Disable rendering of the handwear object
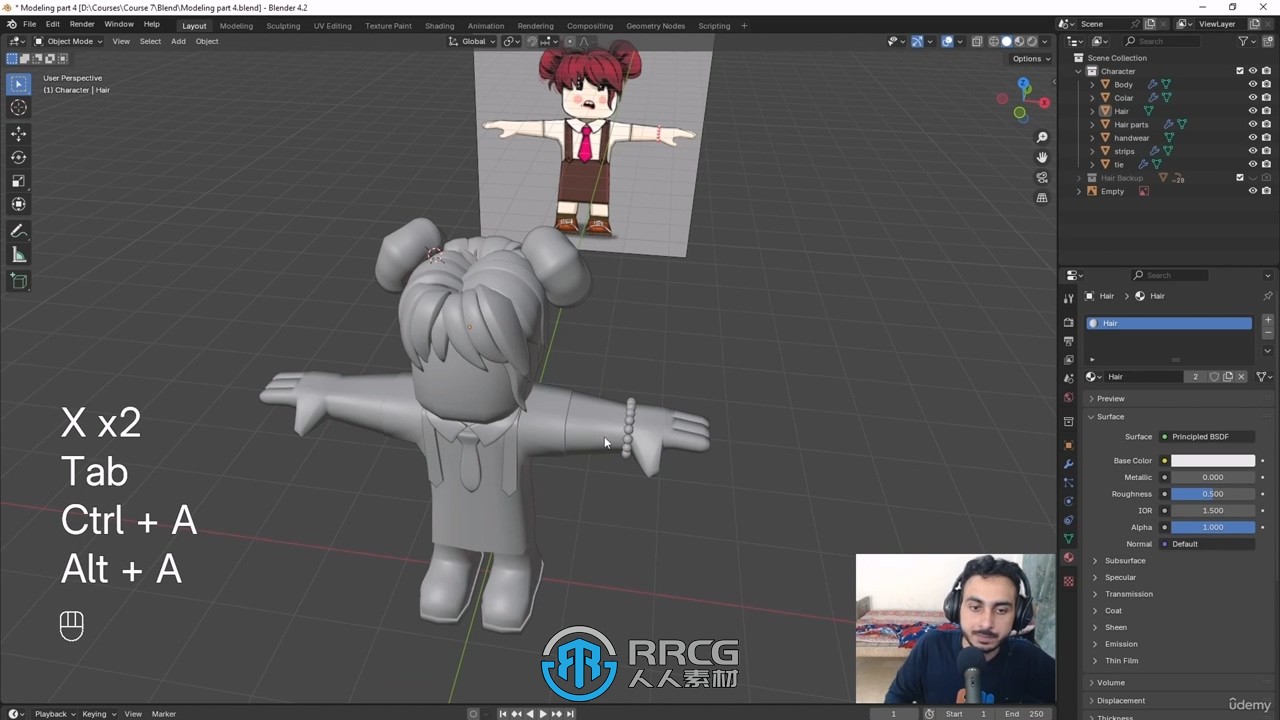The width and height of the screenshot is (1280, 720). coord(1266,138)
